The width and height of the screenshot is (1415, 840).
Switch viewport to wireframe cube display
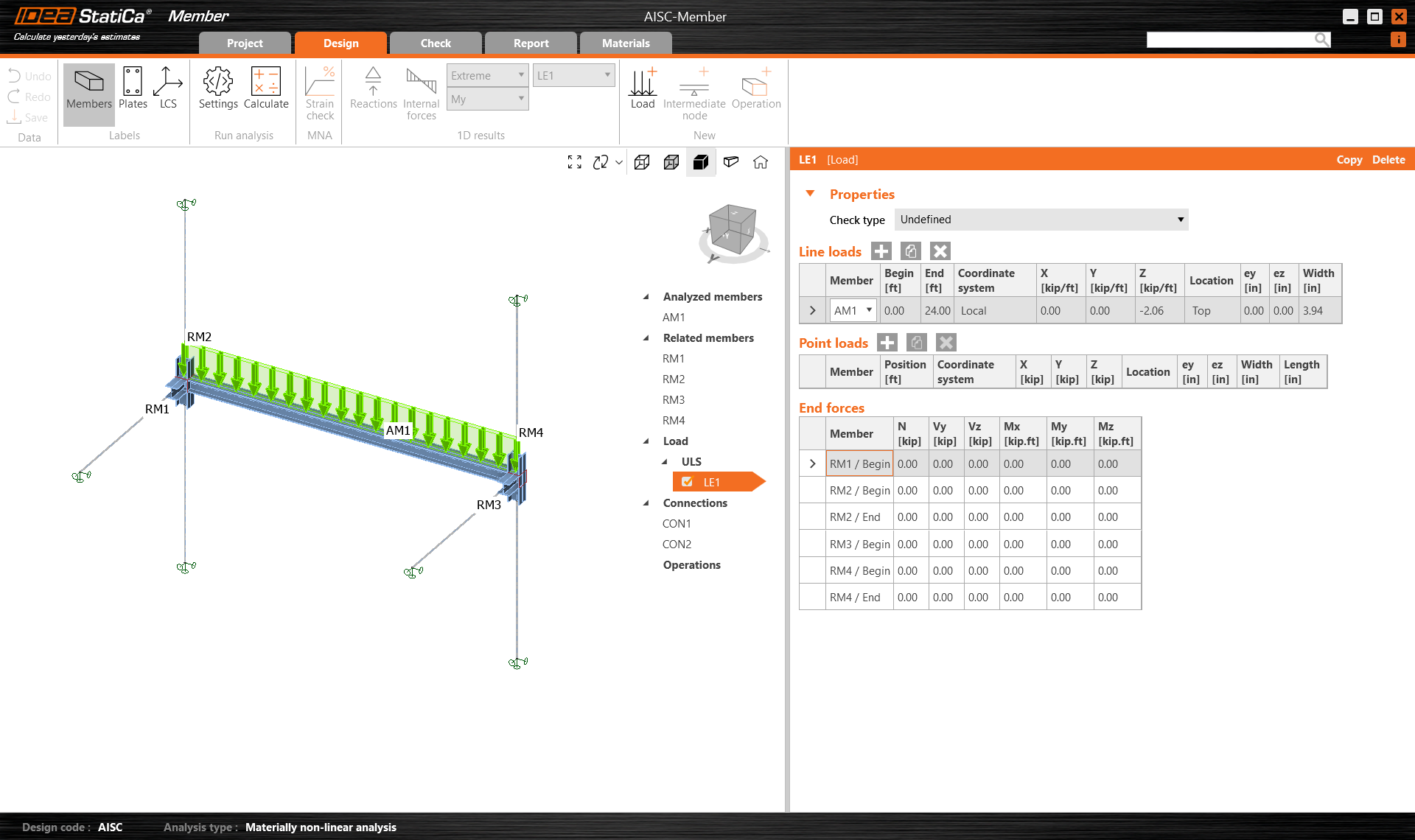641,162
